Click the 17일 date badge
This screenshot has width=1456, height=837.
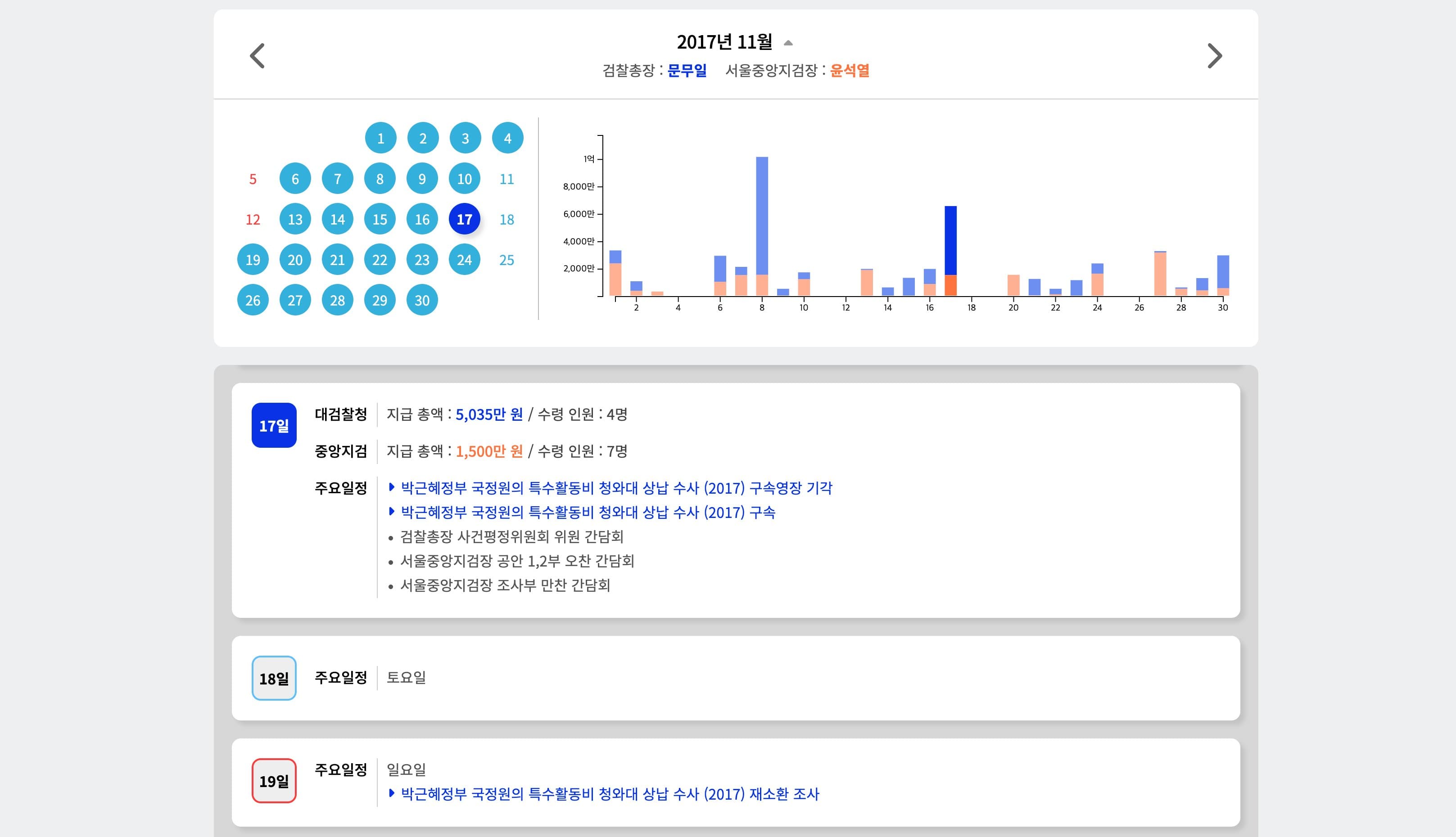click(274, 425)
